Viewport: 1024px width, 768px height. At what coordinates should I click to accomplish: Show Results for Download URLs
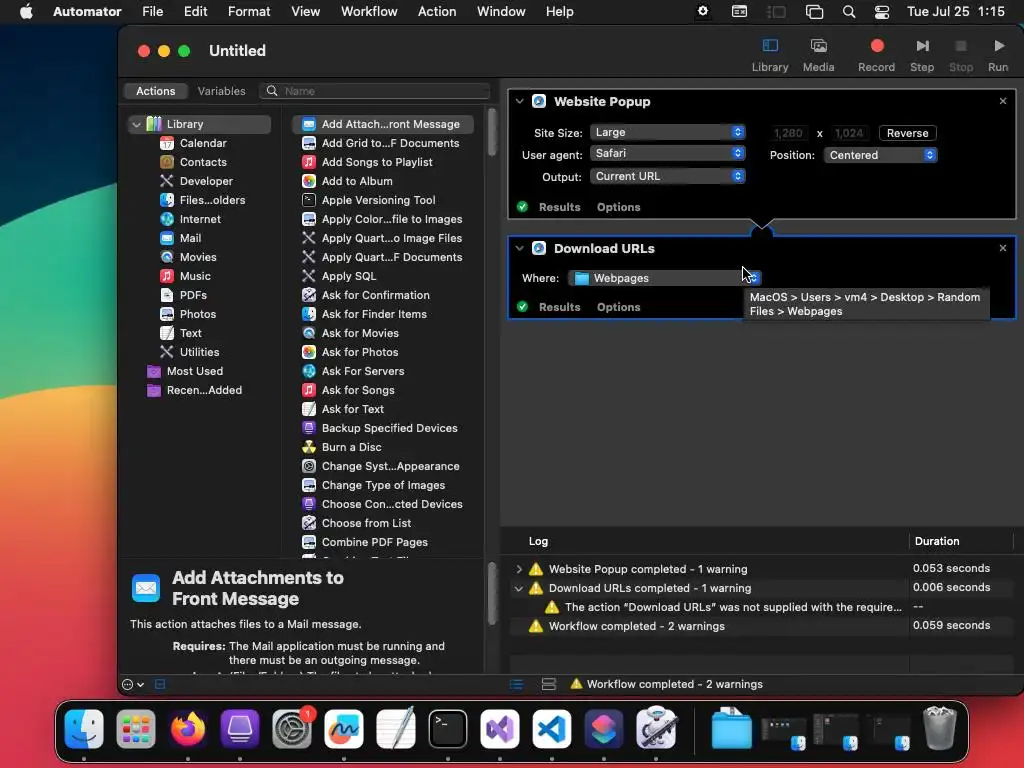click(x=559, y=307)
